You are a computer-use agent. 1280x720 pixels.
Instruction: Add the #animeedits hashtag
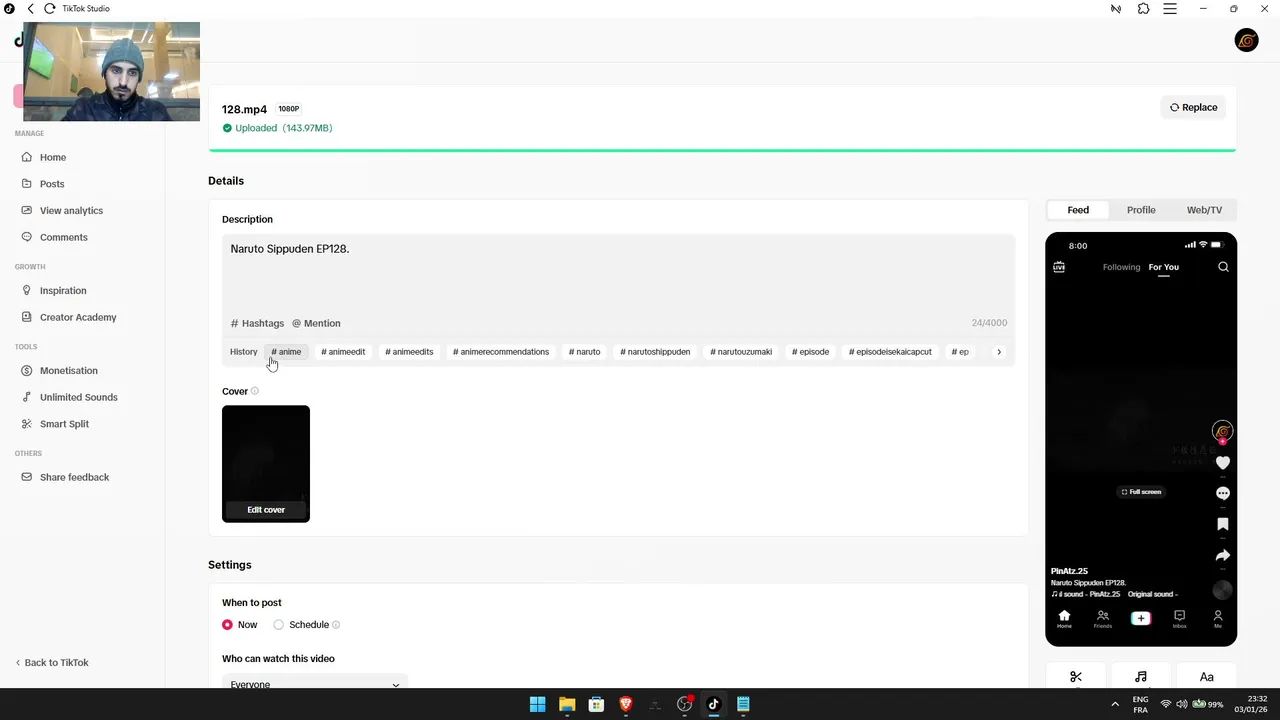pyautogui.click(x=409, y=352)
